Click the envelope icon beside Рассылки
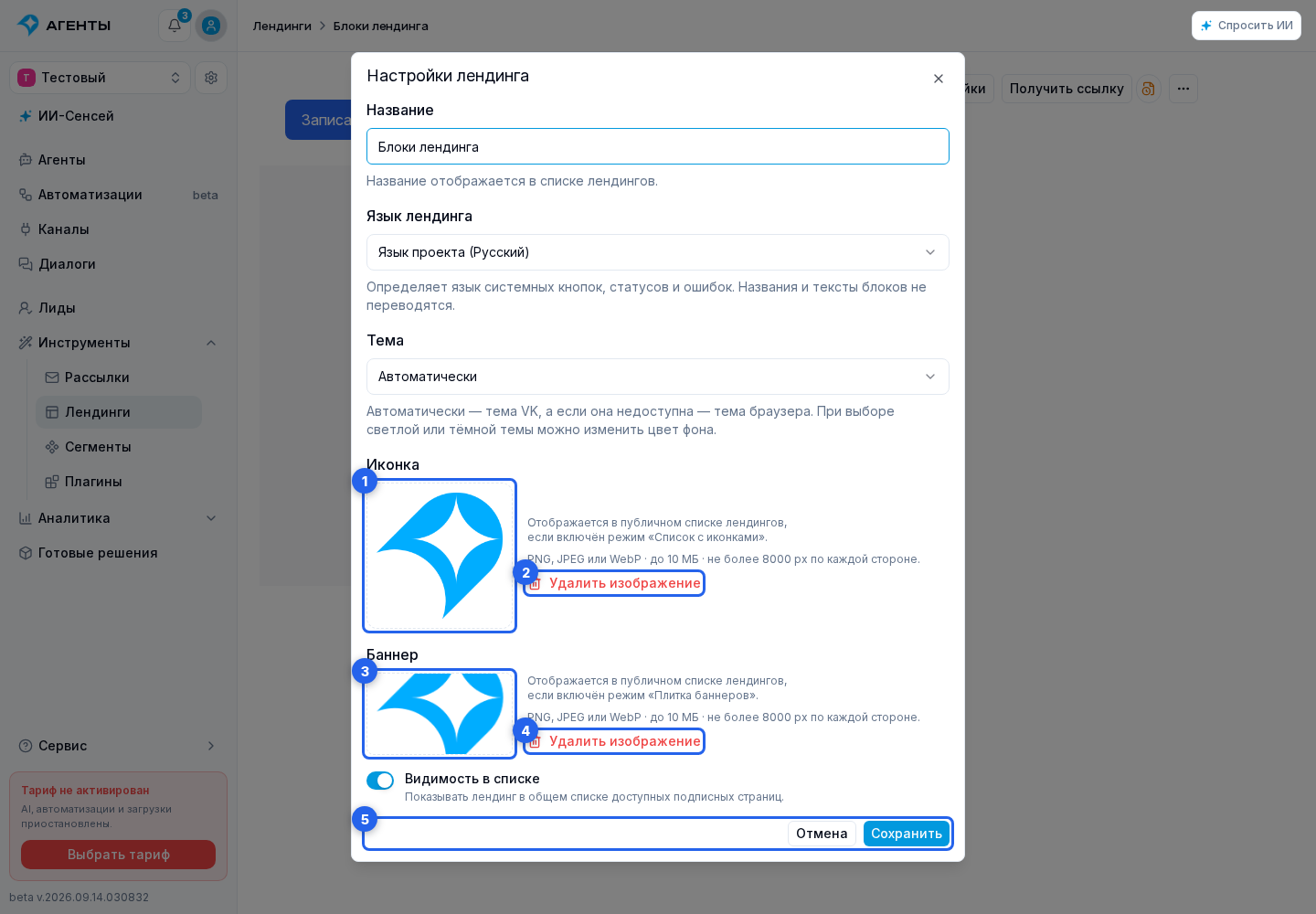 click(x=52, y=377)
